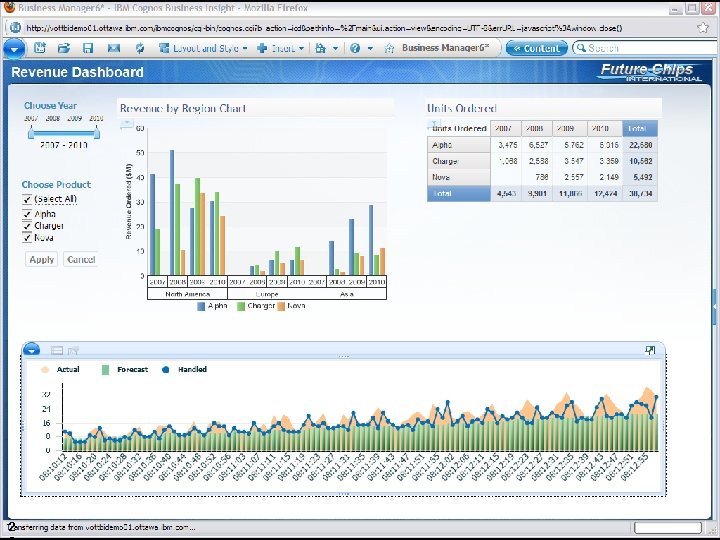720x540 pixels.
Task: Click the Units Ordered table corner header
Action: (x=459, y=129)
